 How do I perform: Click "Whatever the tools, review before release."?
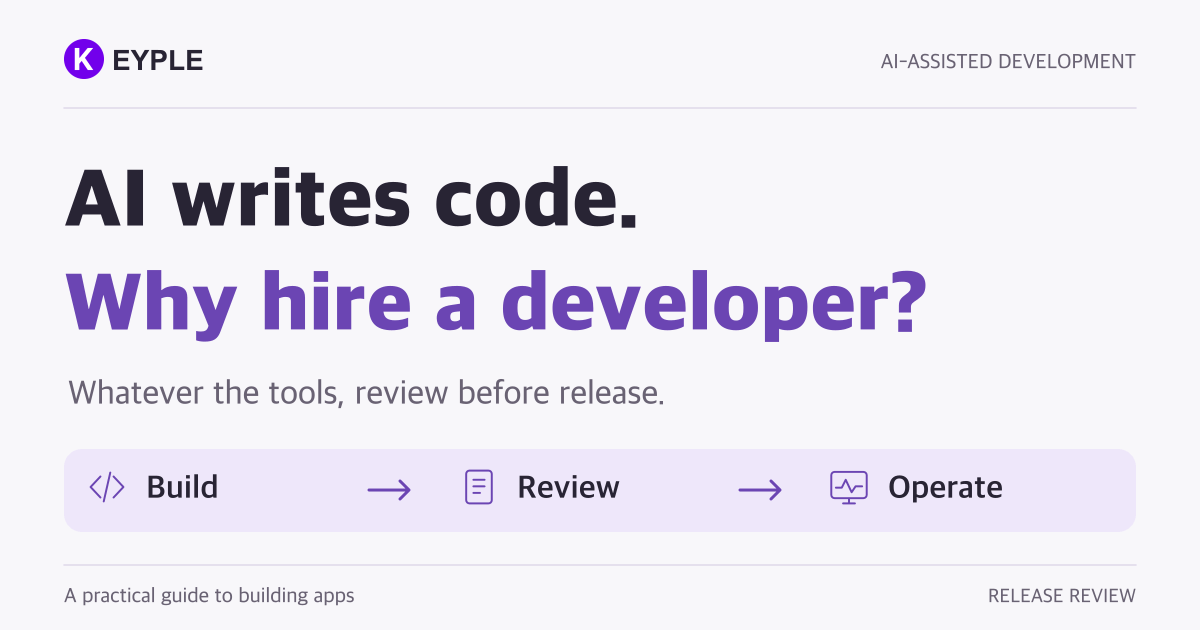coord(366,392)
